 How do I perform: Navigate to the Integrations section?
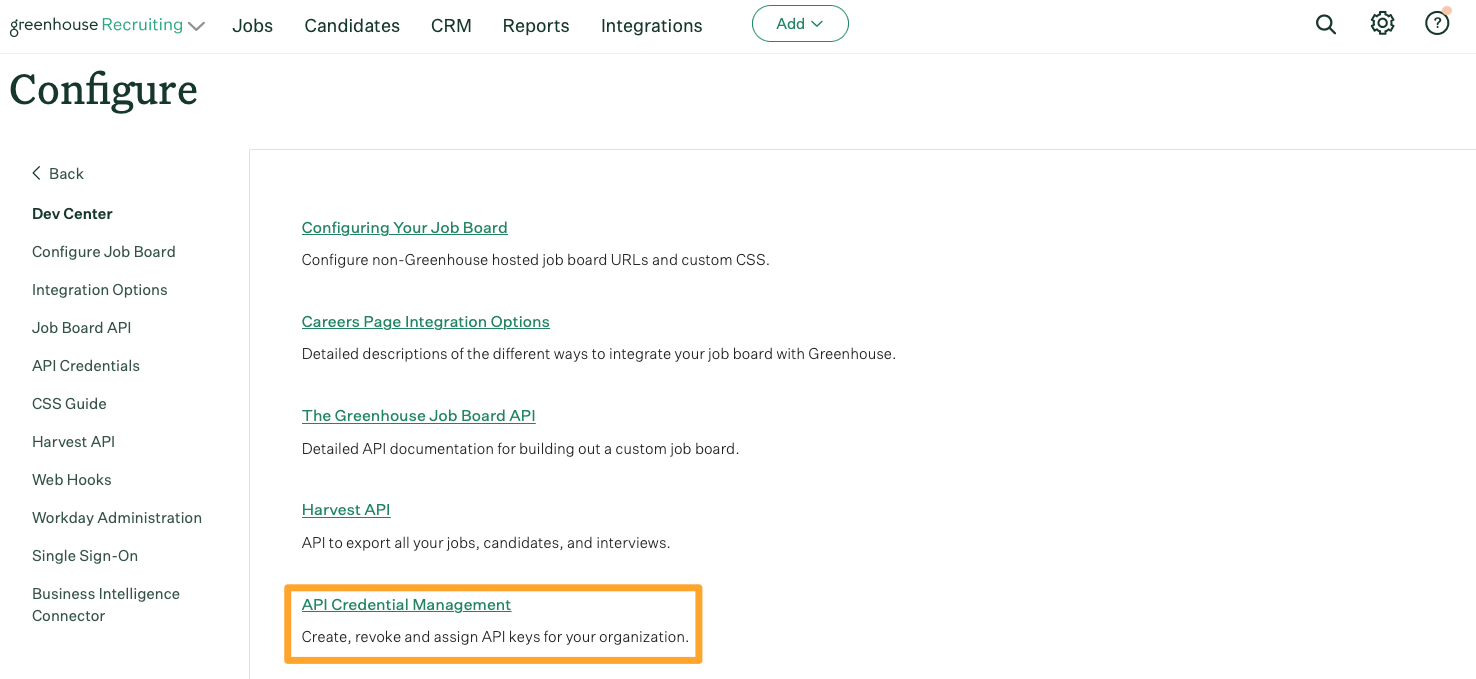click(x=651, y=25)
